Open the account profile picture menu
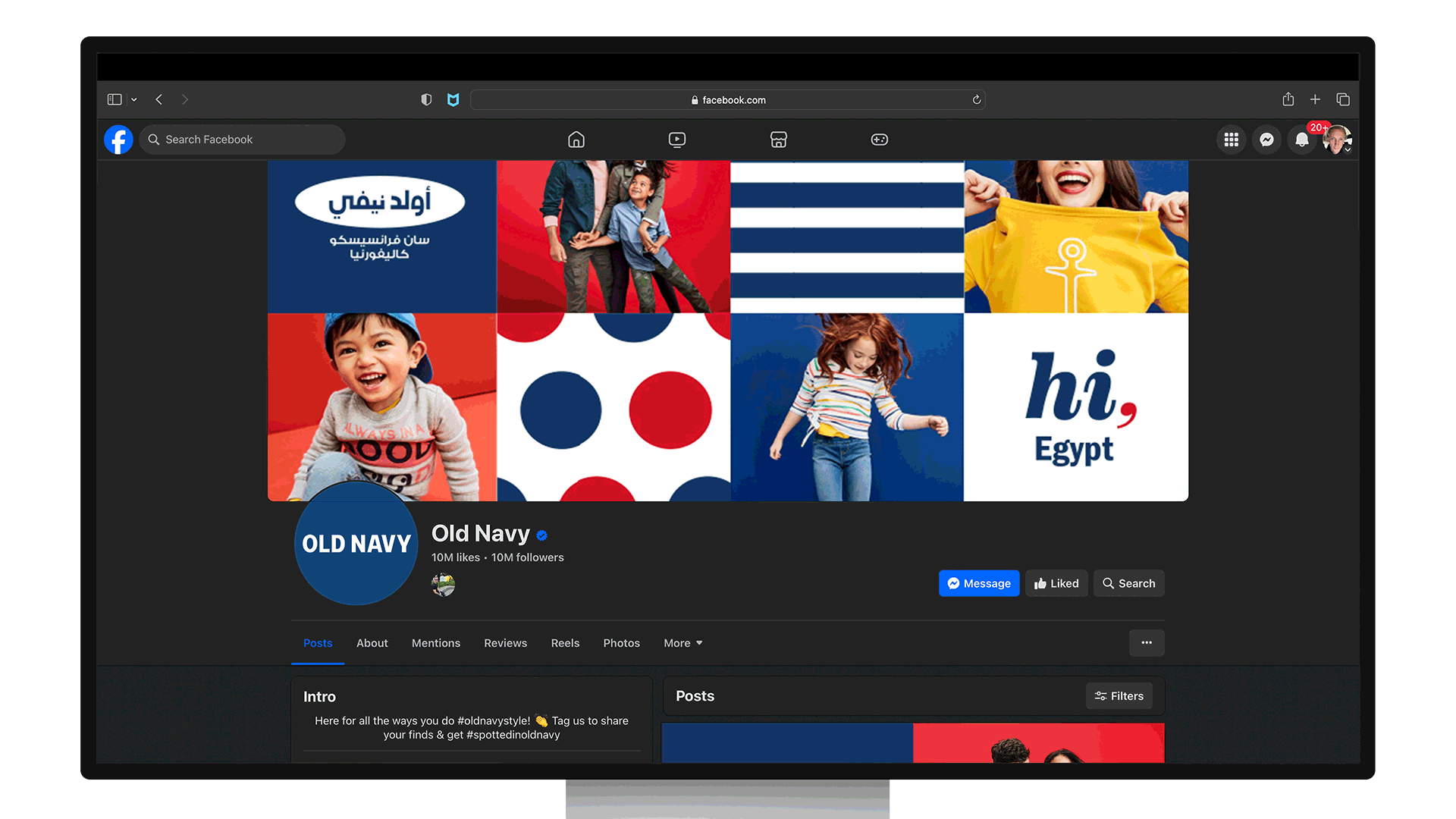Image resolution: width=1456 pixels, height=819 pixels. point(1337,140)
